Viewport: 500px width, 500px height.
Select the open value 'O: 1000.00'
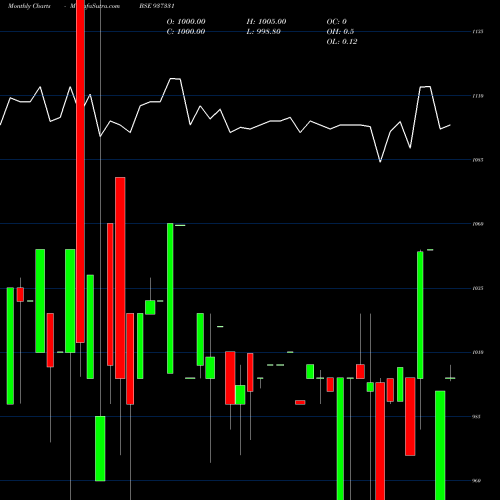click(186, 22)
